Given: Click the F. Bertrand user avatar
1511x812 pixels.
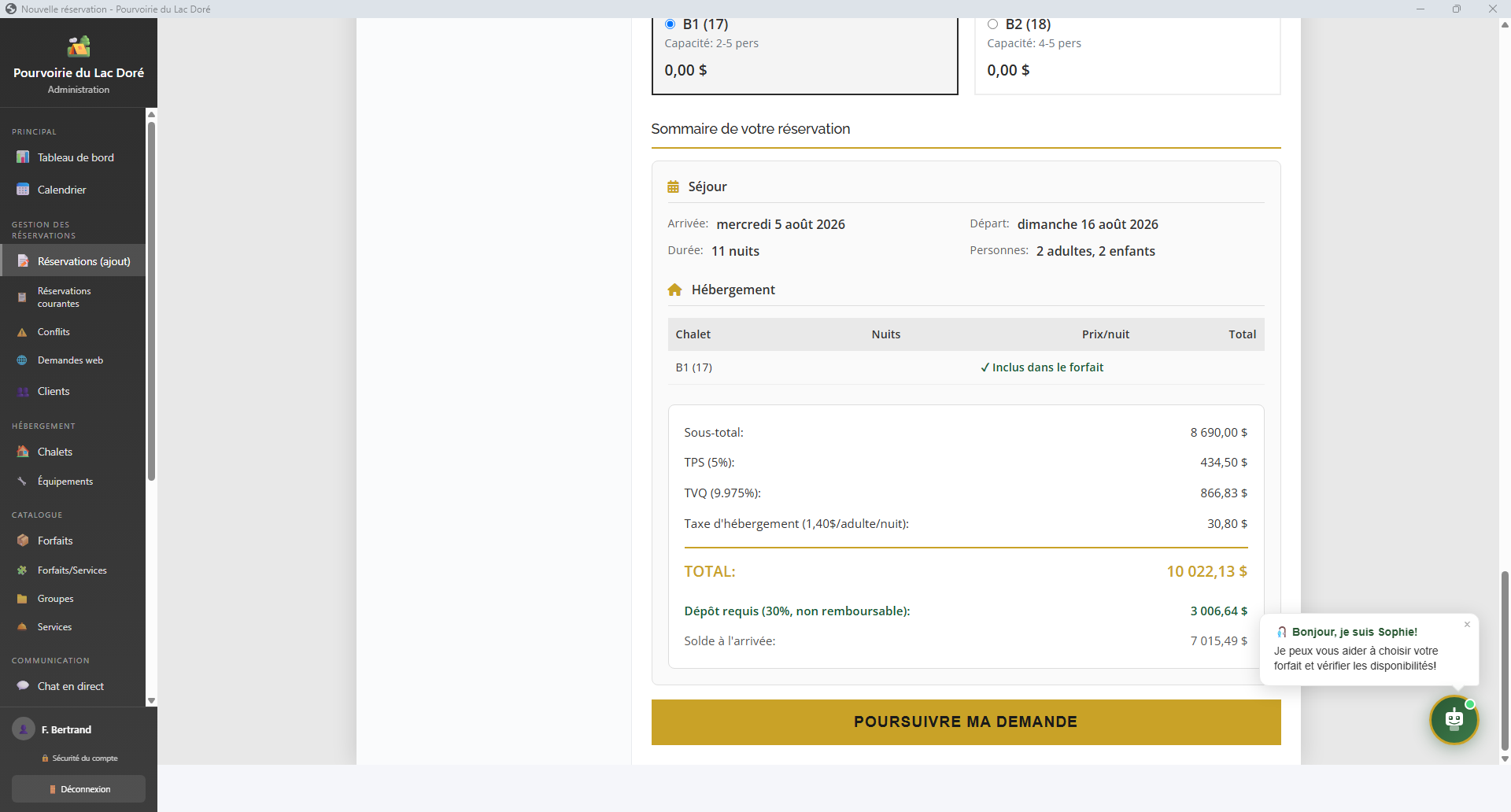Looking at the screenshot, I should (x=24, y=729).
